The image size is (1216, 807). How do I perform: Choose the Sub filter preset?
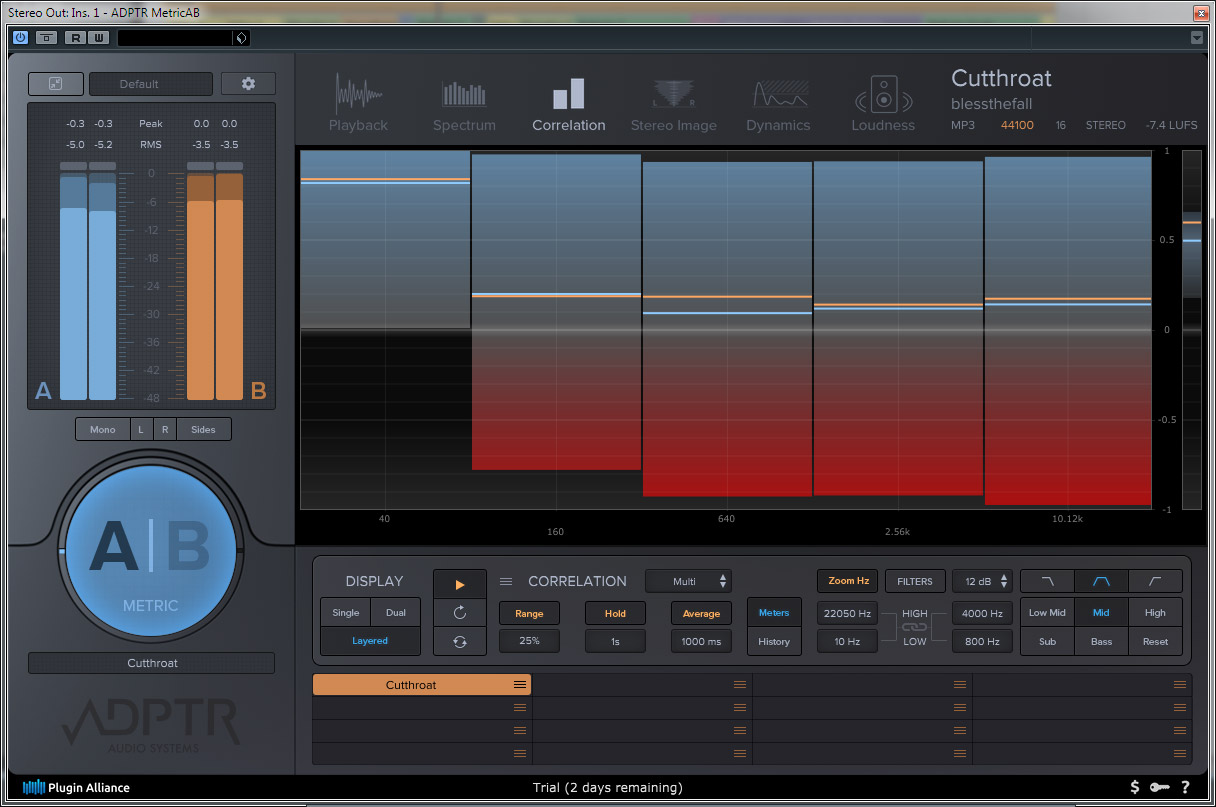[x=1047, y=642]
